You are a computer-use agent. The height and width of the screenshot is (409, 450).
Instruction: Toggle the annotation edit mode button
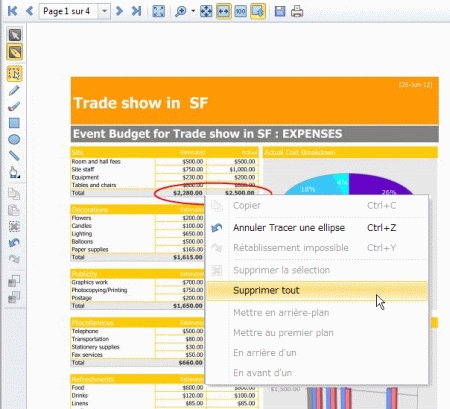(x=15, y=52)
